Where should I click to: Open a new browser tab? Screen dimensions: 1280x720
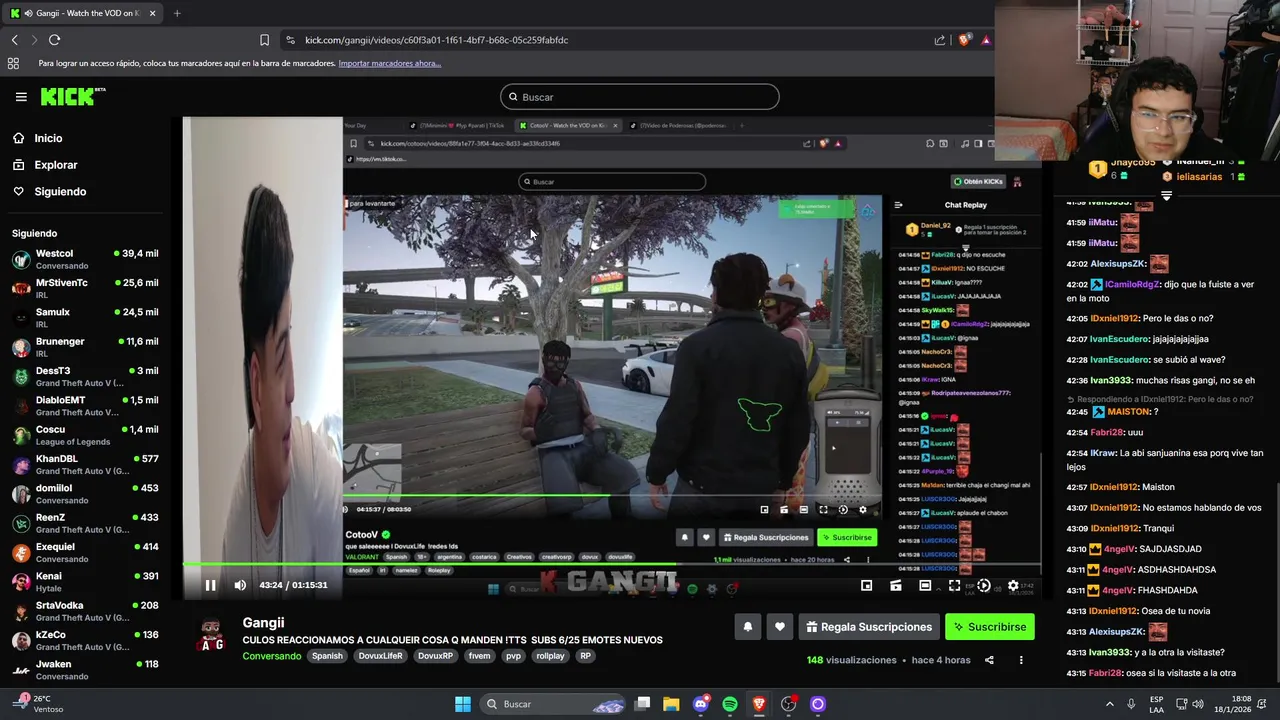pos(177,13)
